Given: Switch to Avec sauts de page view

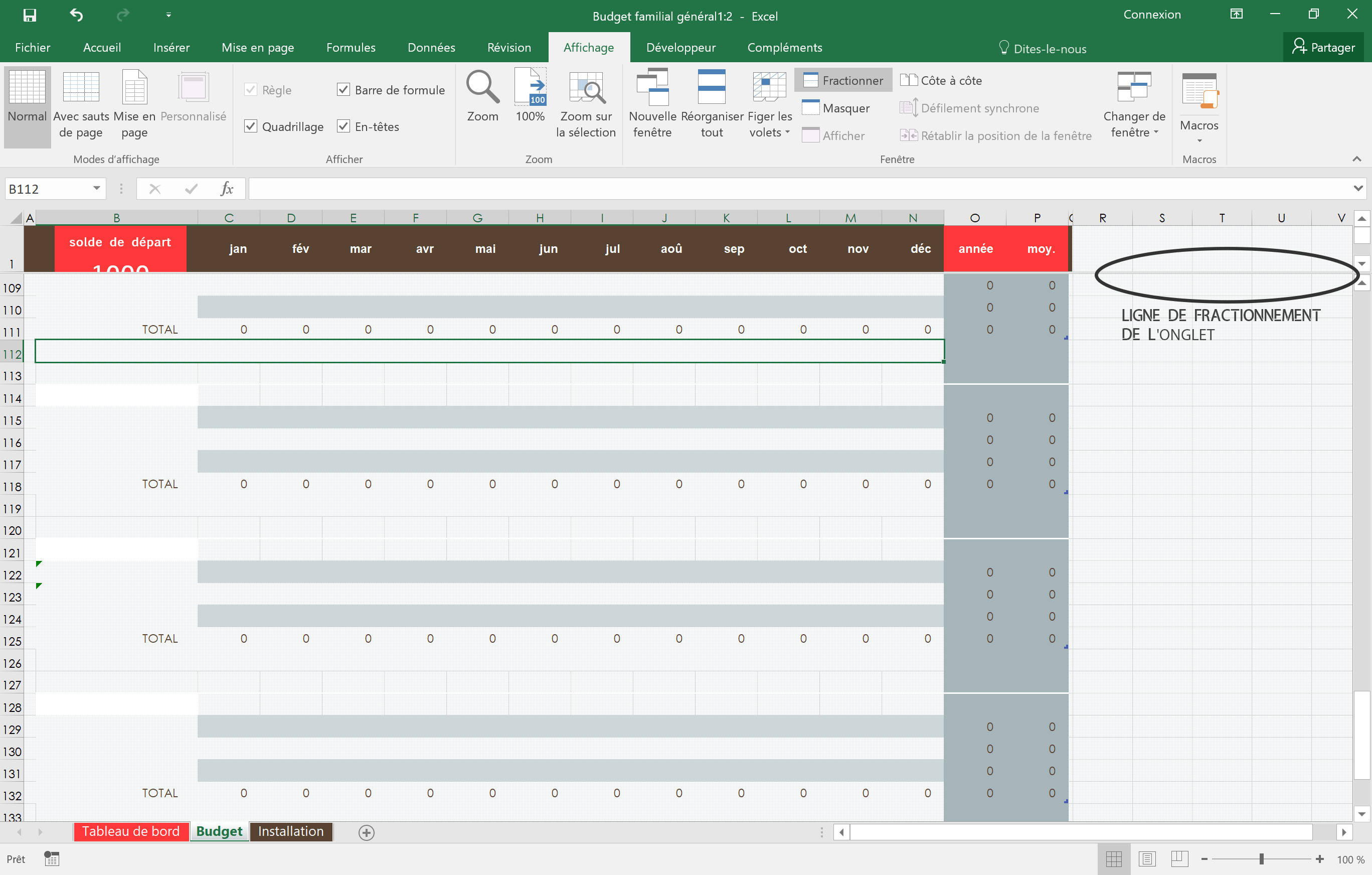Looking at the screenshot, I should coord(81,88).
